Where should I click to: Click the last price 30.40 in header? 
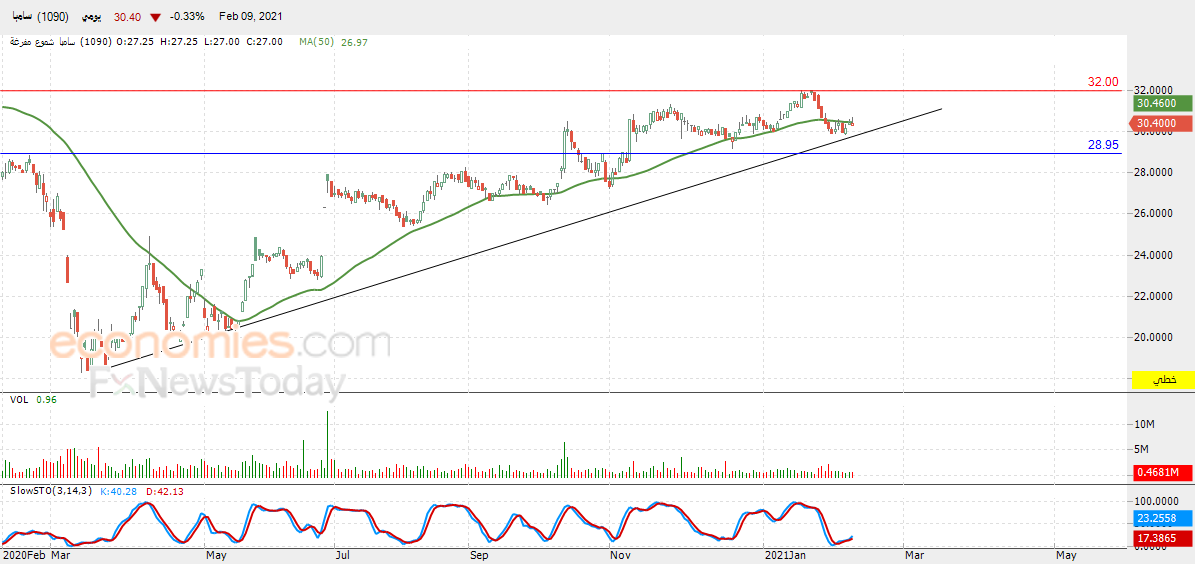127,17
